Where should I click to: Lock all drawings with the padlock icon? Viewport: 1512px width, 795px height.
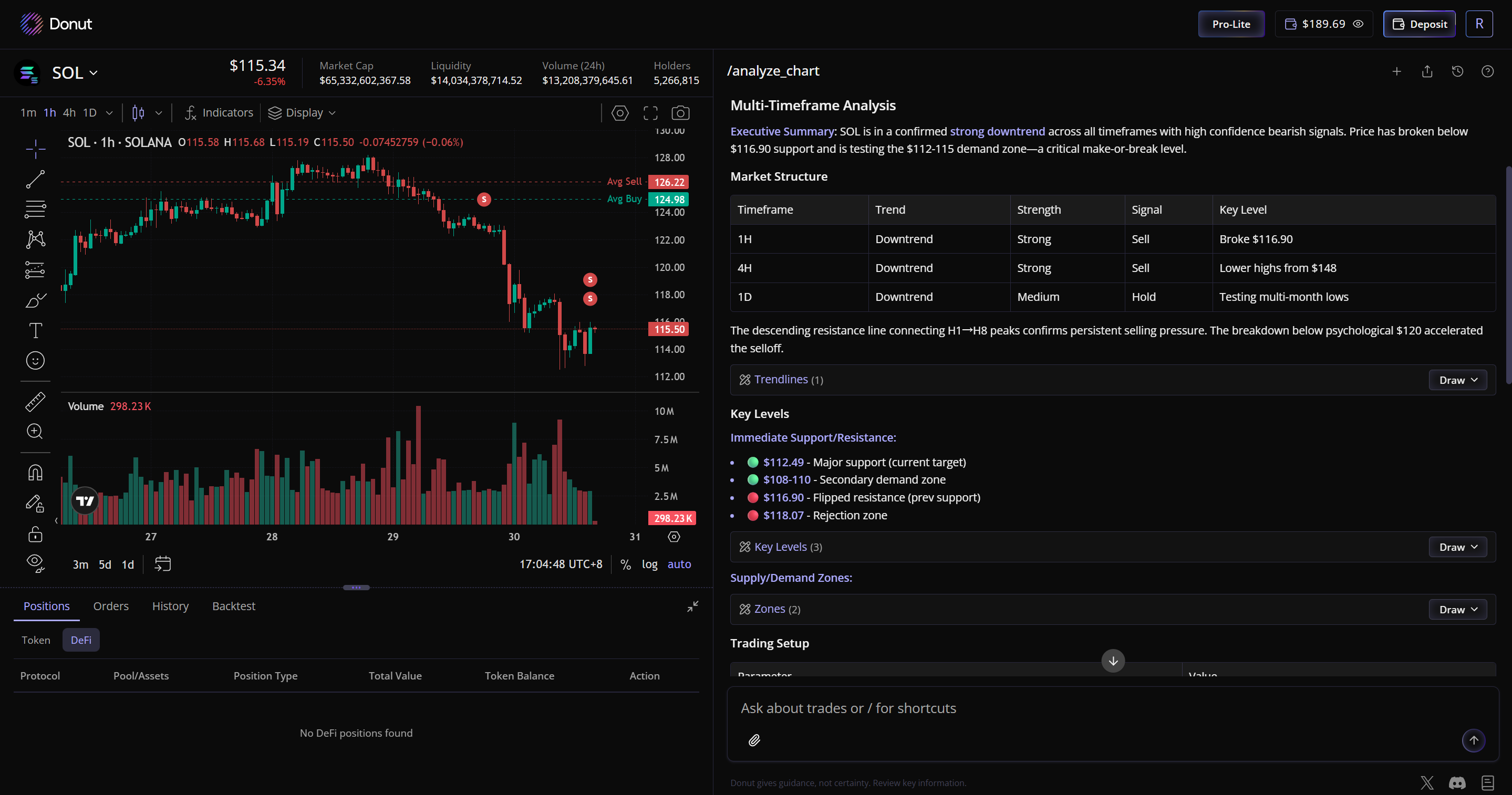click(x=35, y=535)
